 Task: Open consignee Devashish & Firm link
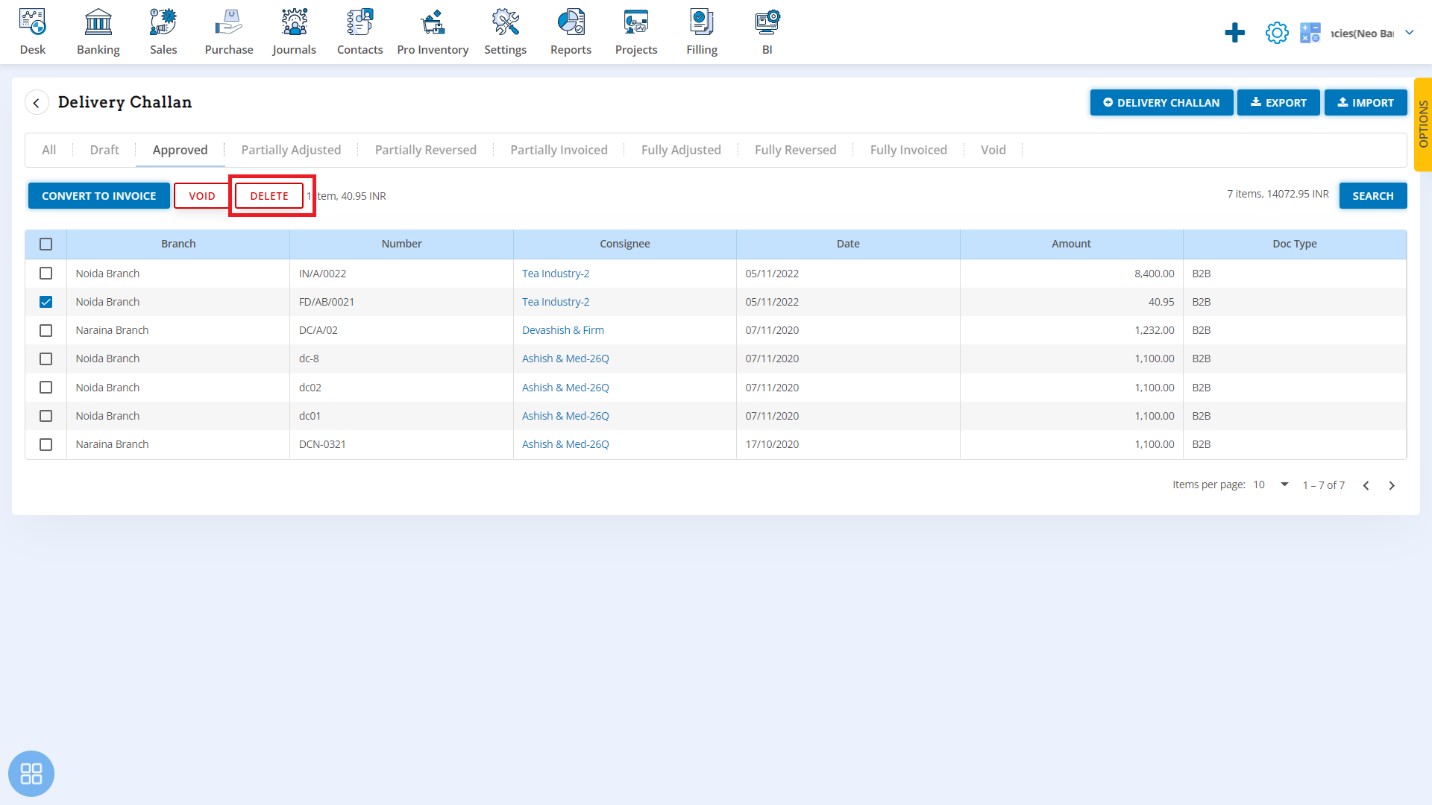point(563,330)
